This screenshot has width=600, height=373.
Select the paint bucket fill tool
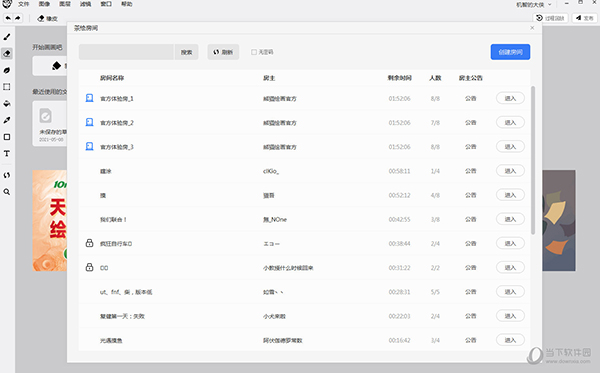point(7,104)
